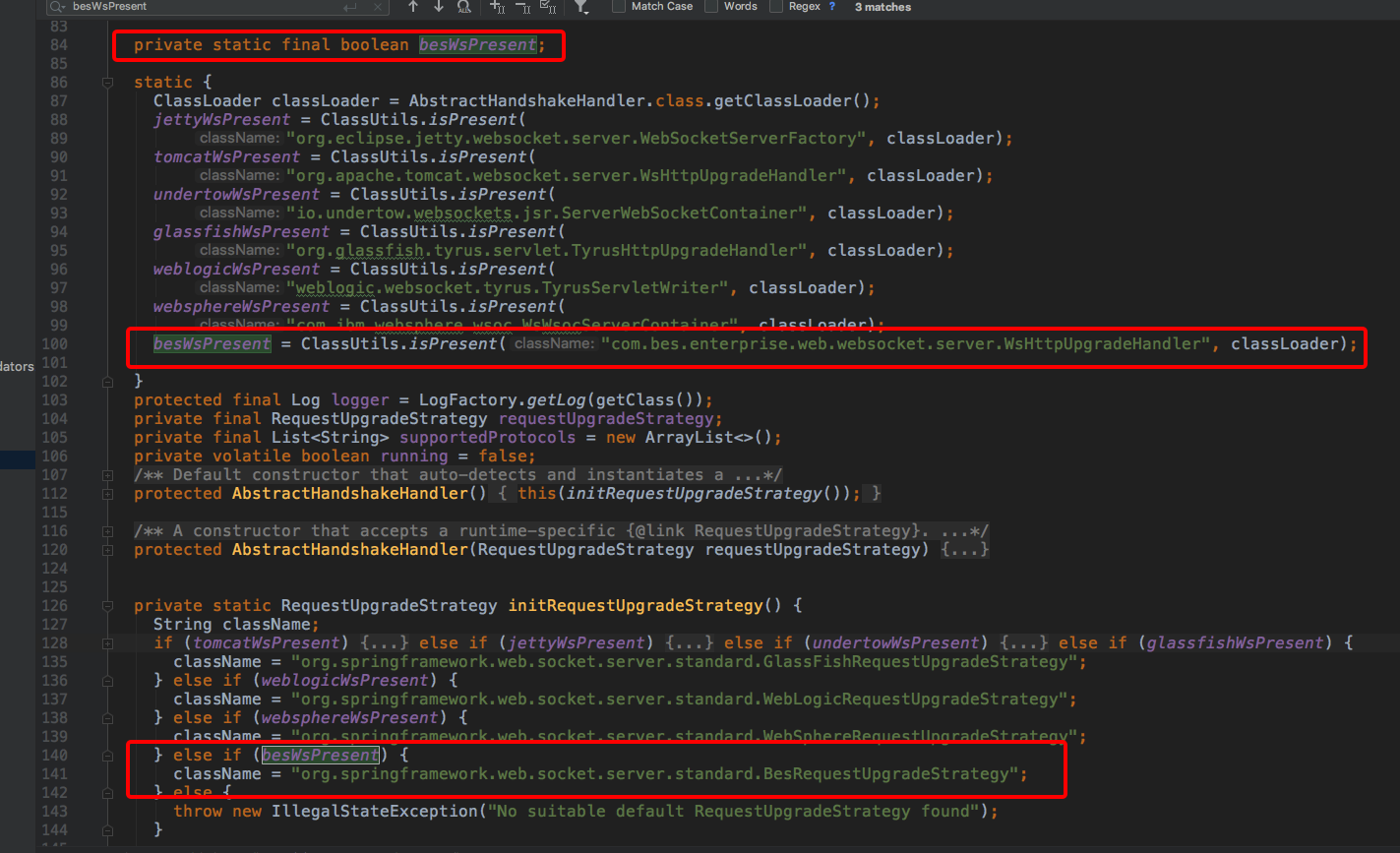Click weblogicWsPresent on line 96
Screen dimensions: 1400x853
tap(237, 269)
